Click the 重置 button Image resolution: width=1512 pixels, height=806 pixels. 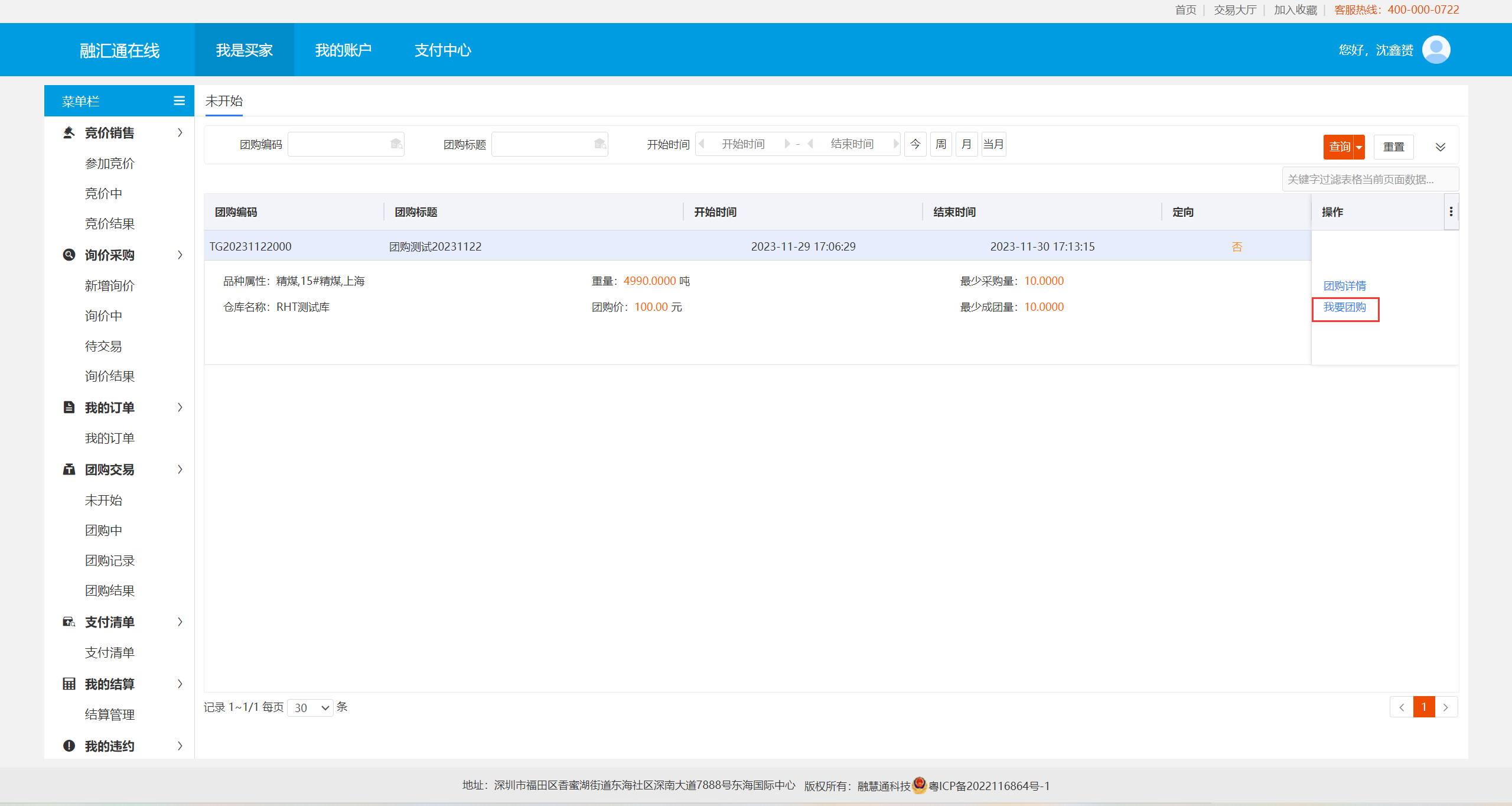point(1394,147)
